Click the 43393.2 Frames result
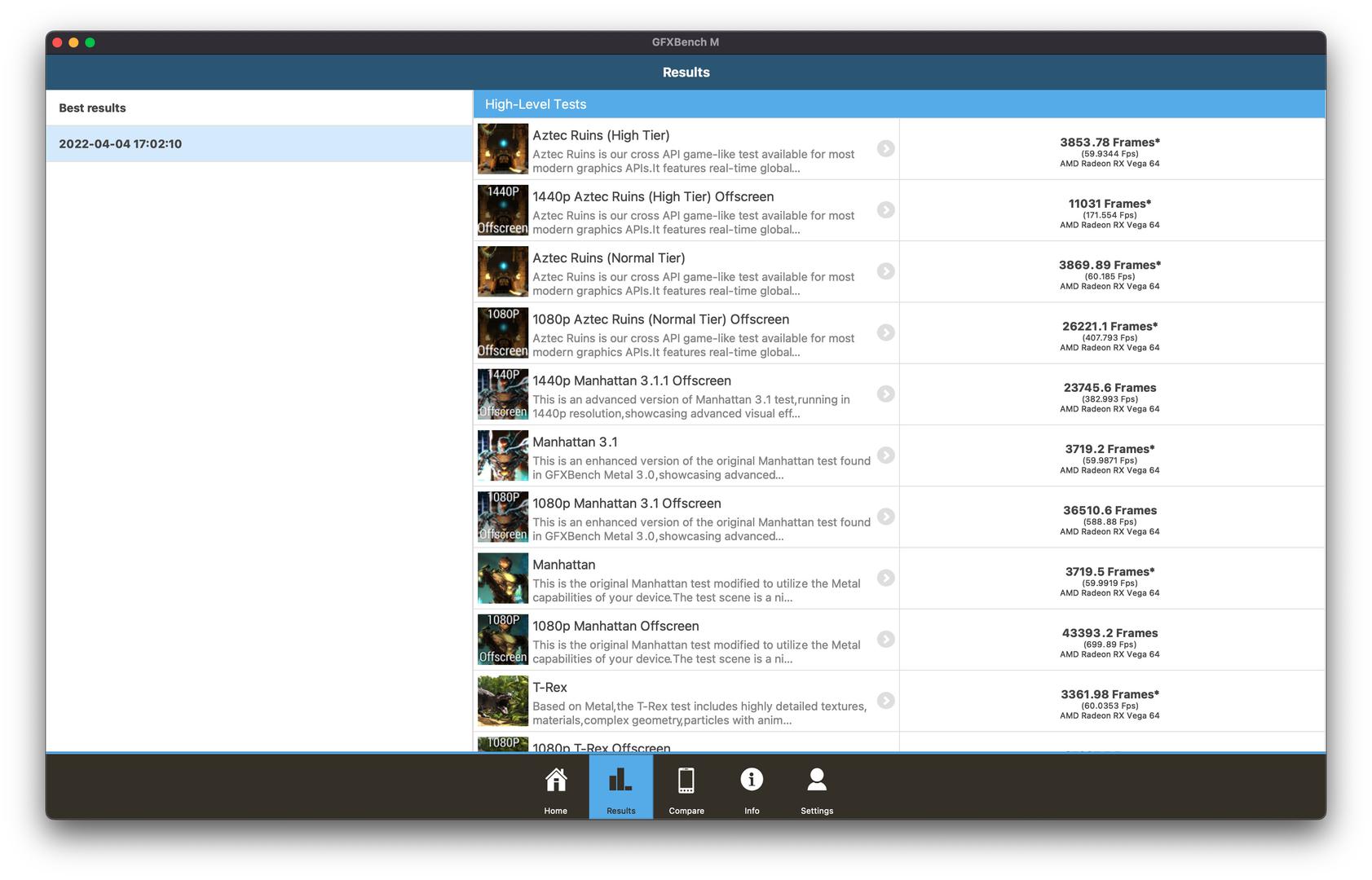 (x=1110, y=633)
